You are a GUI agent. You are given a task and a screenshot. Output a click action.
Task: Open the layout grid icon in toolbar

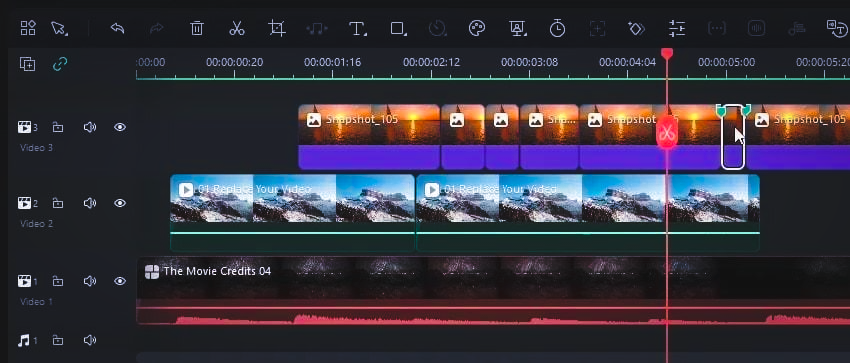[x=28, y=28]
